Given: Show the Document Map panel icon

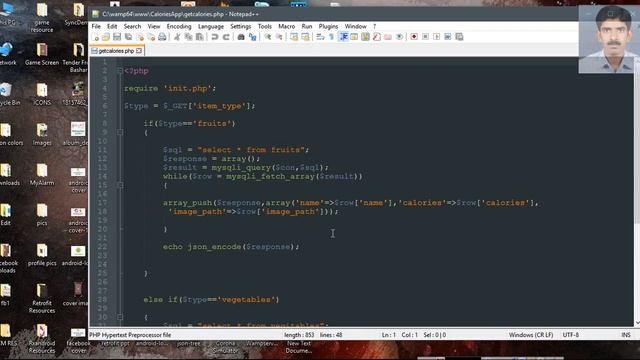Looking at the screenshot, I should point(365,37).
